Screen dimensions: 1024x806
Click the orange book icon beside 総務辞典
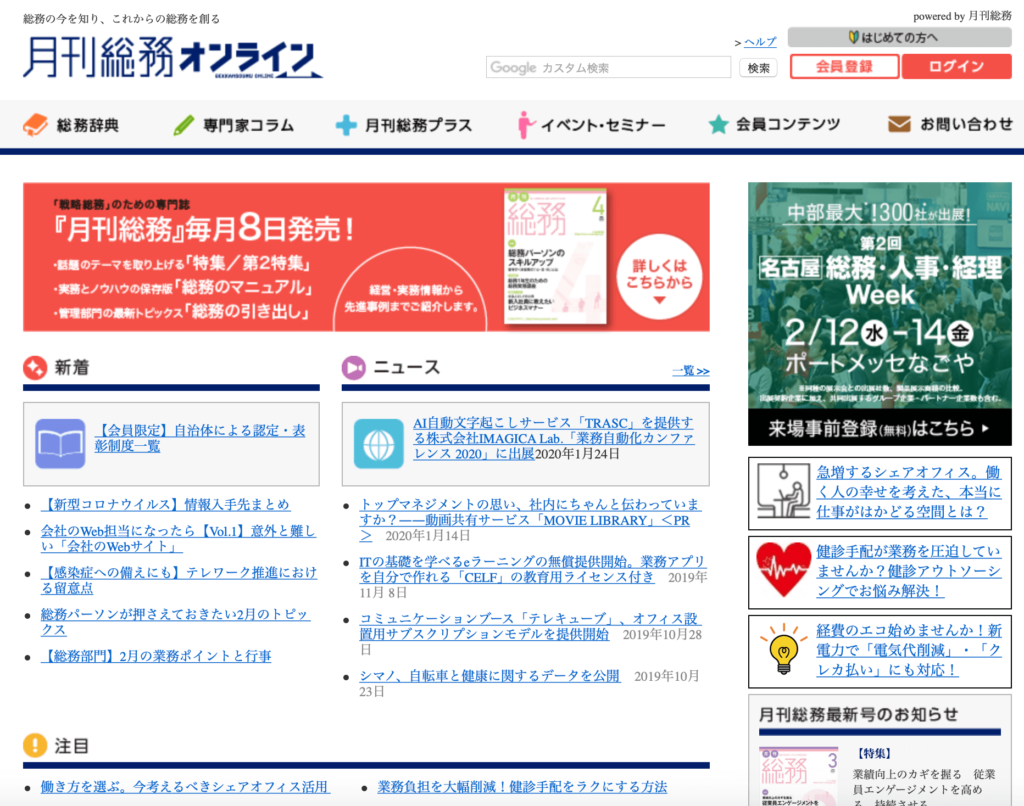point(35,125)
